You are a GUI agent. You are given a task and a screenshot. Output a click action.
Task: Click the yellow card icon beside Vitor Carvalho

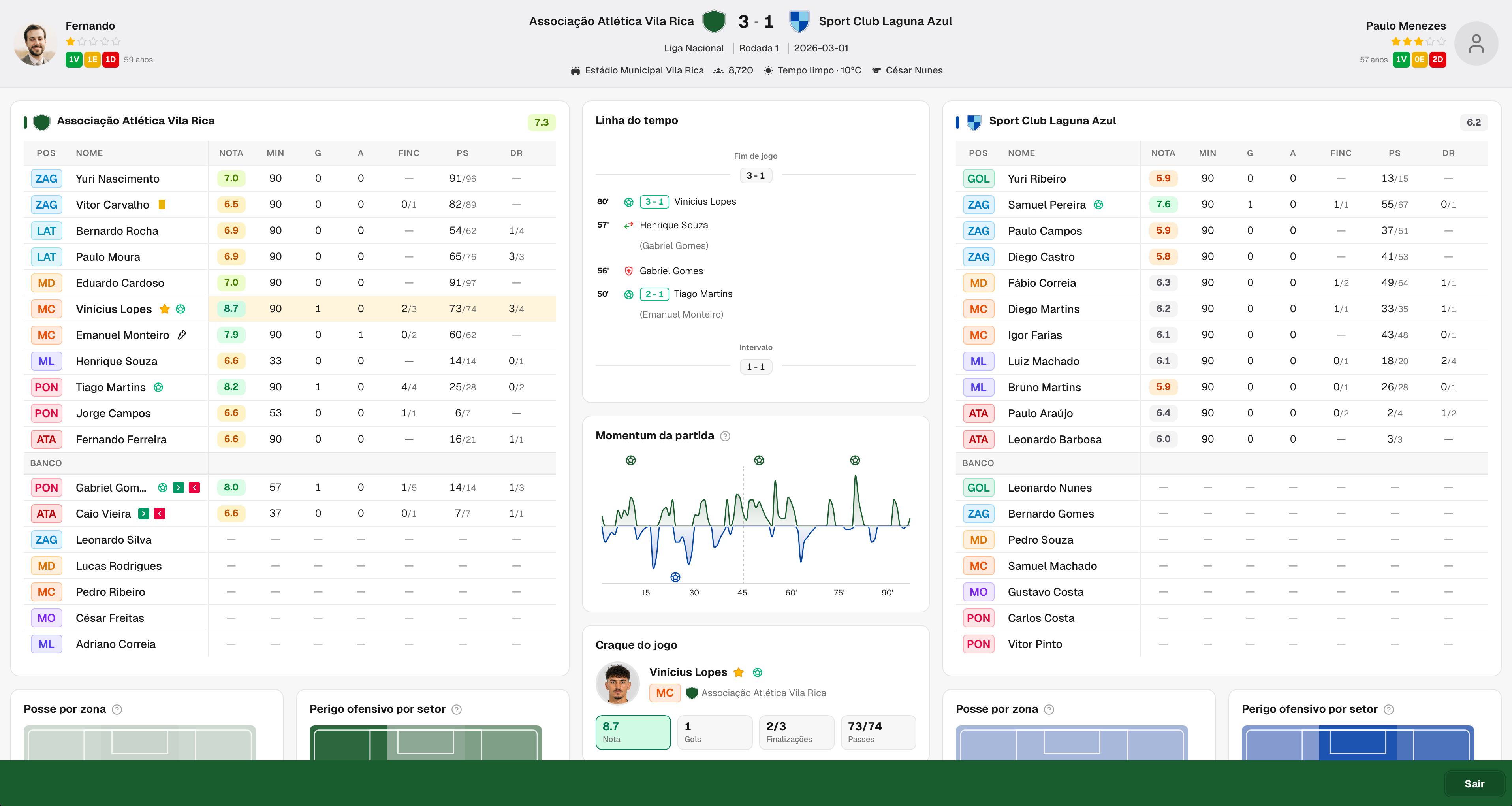click(x=162, y=204)
